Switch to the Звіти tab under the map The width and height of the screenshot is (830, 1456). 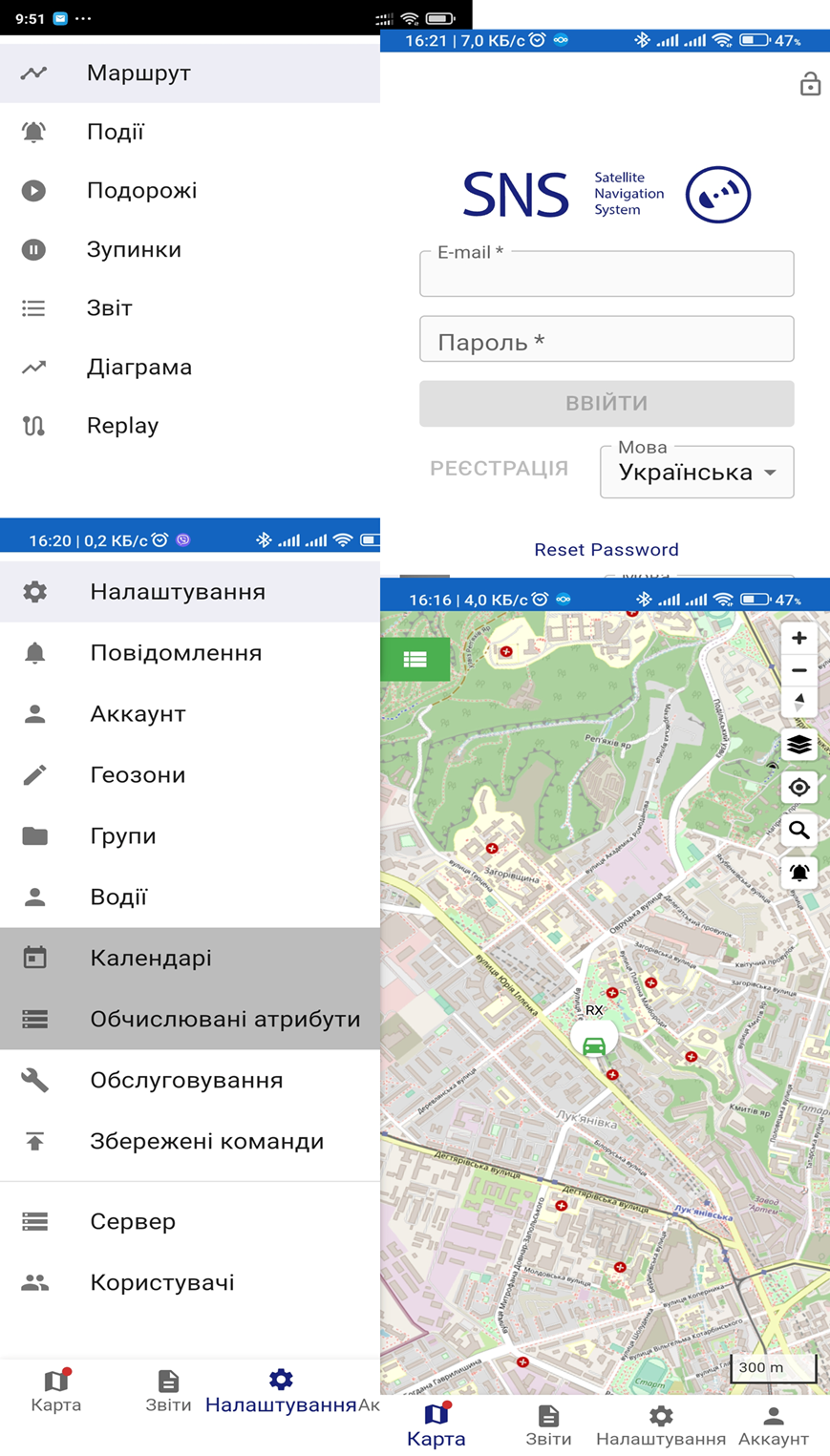point(548,1424)
